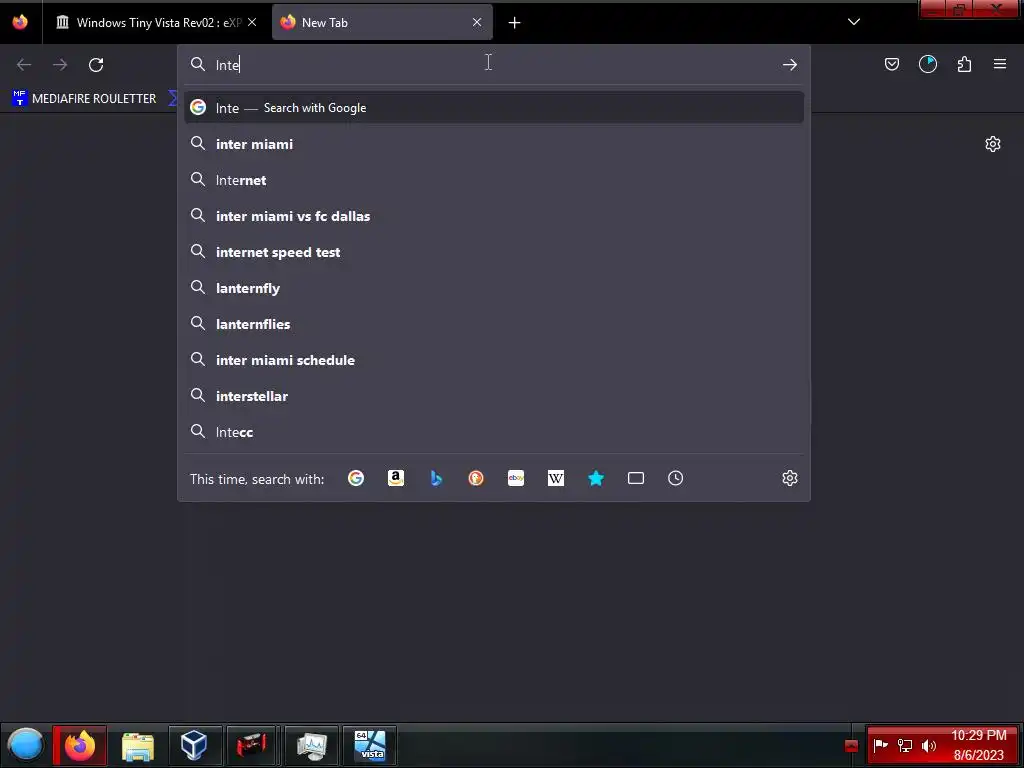
Task: Pick the 'lanternflies' suggestion
Action: tap(494, 324)
